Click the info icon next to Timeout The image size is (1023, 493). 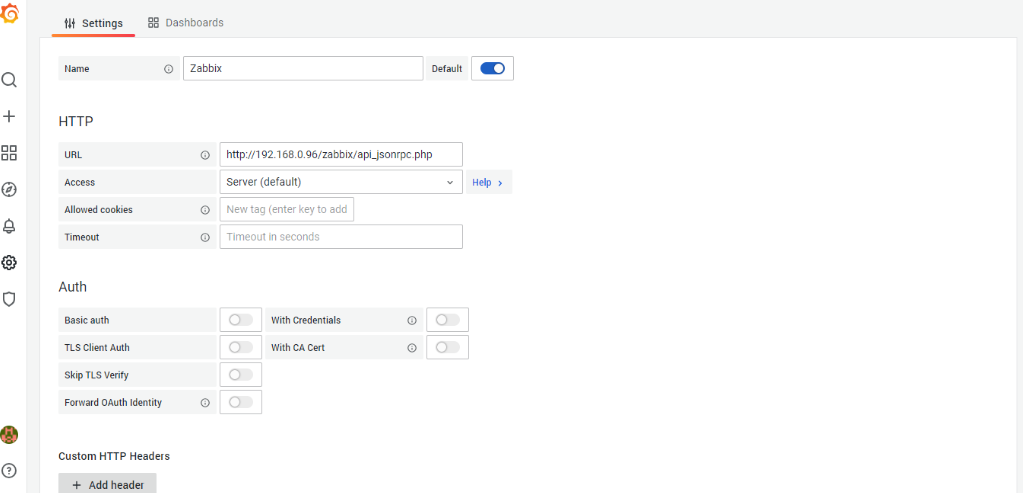(x=205, y=237)
